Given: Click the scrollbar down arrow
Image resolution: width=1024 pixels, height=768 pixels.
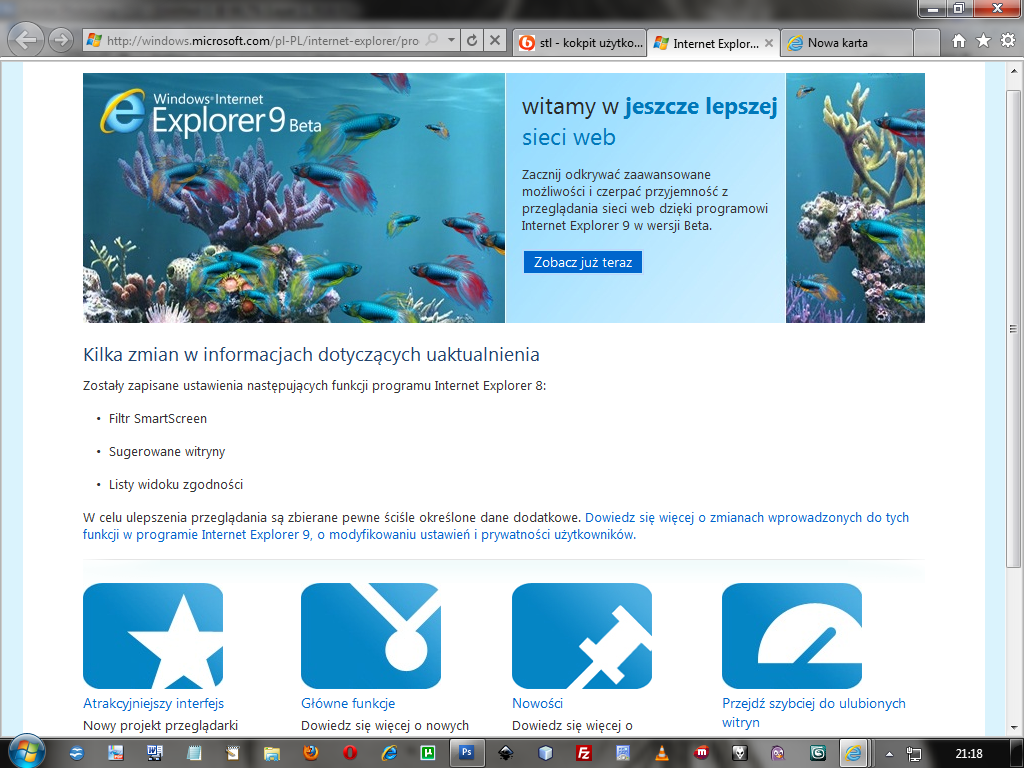Looking at the screenshot, I should [1014, 727].
